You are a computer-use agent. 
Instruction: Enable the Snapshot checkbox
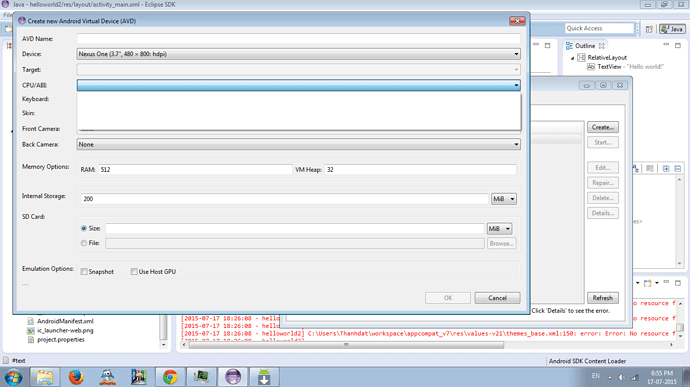point(84,272)
